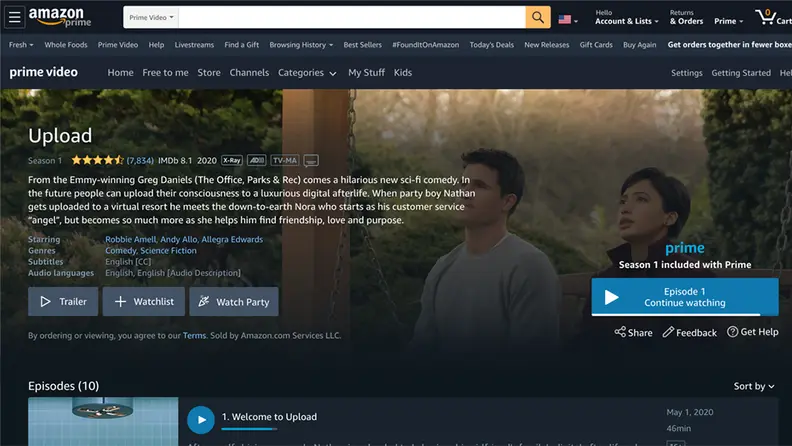Expand Browsing History dropdown

pos(301,45)
